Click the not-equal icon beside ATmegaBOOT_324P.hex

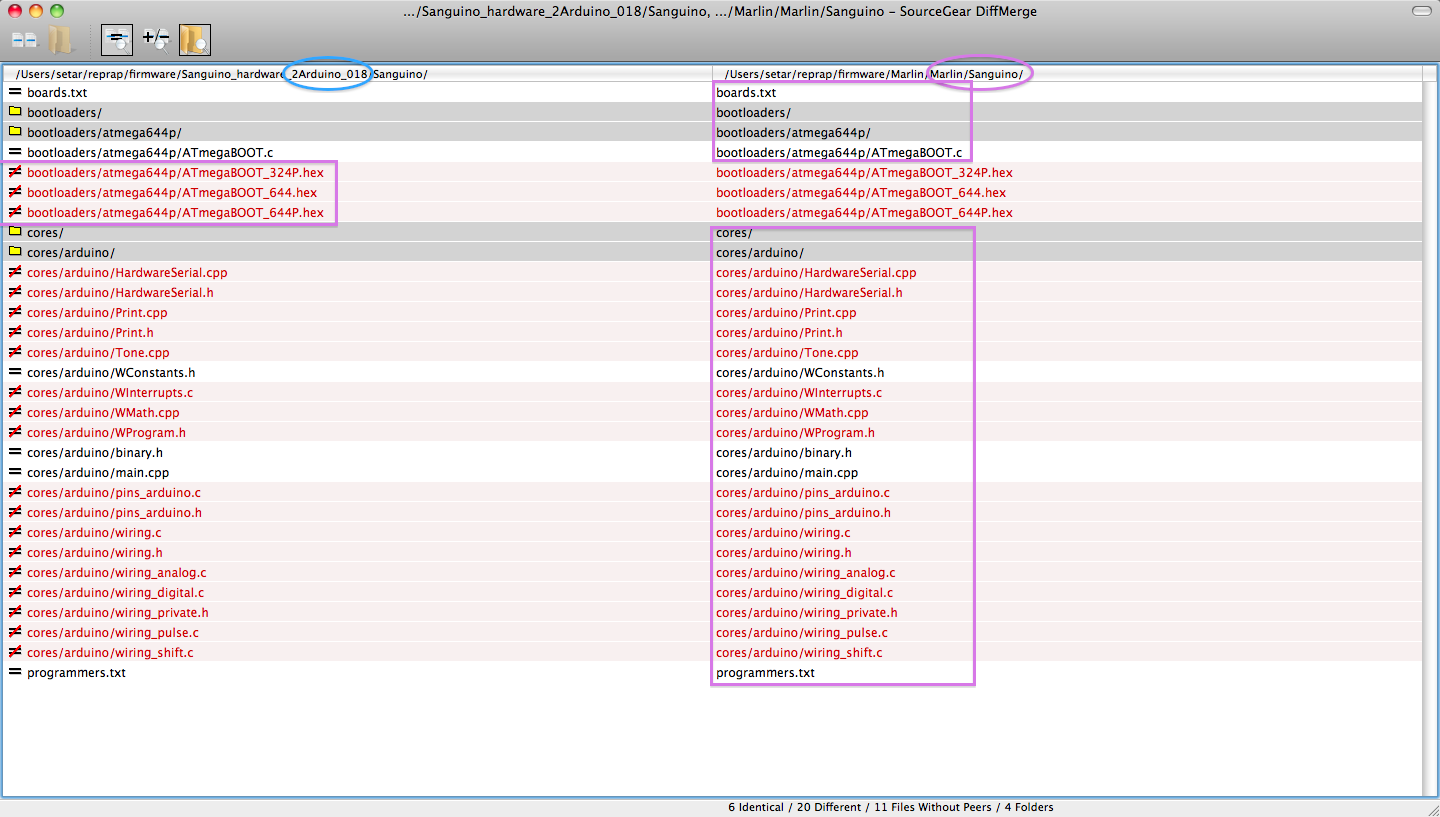(15, 172)
